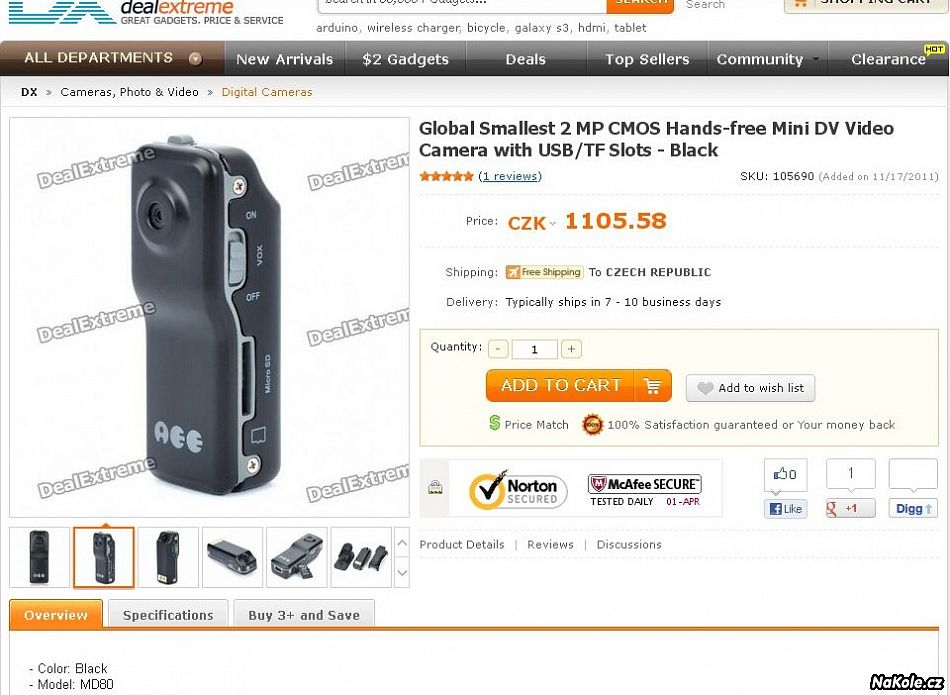Open the Buy 3+ and Save tab

click(x=304, y=615)
